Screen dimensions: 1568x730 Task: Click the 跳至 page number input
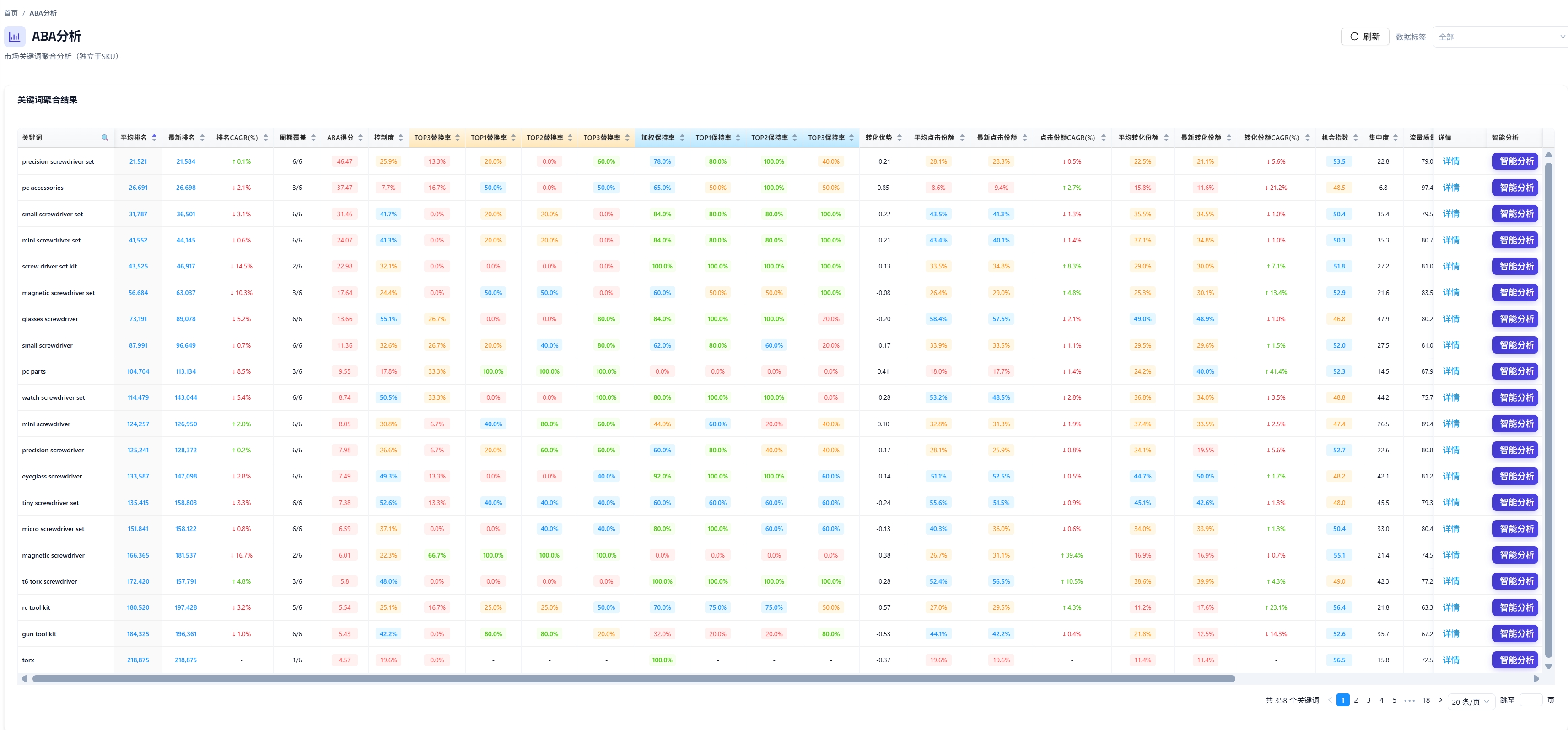pyautogui.click(x=1530, y=700)
